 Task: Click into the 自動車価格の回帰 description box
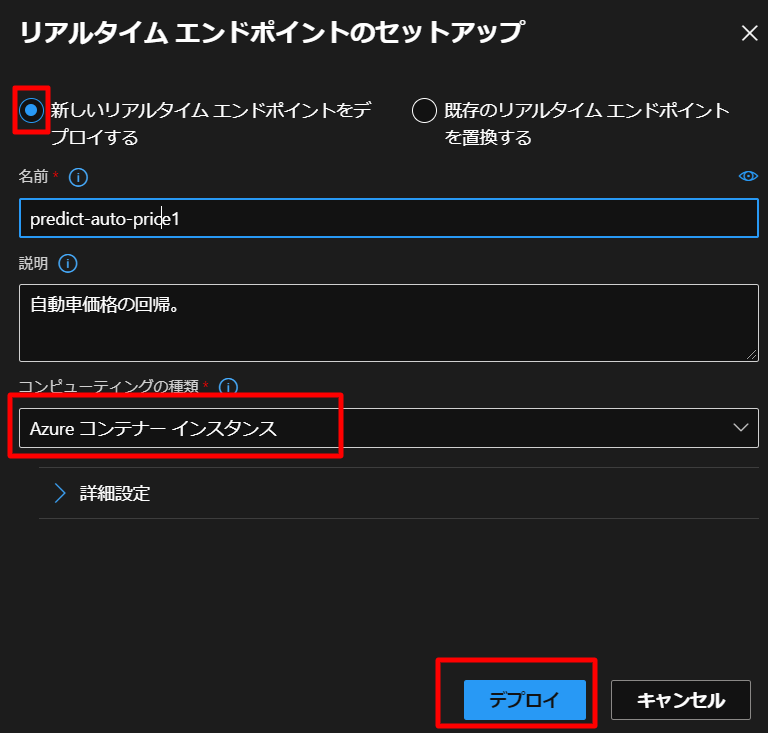[x=388, y=322]
